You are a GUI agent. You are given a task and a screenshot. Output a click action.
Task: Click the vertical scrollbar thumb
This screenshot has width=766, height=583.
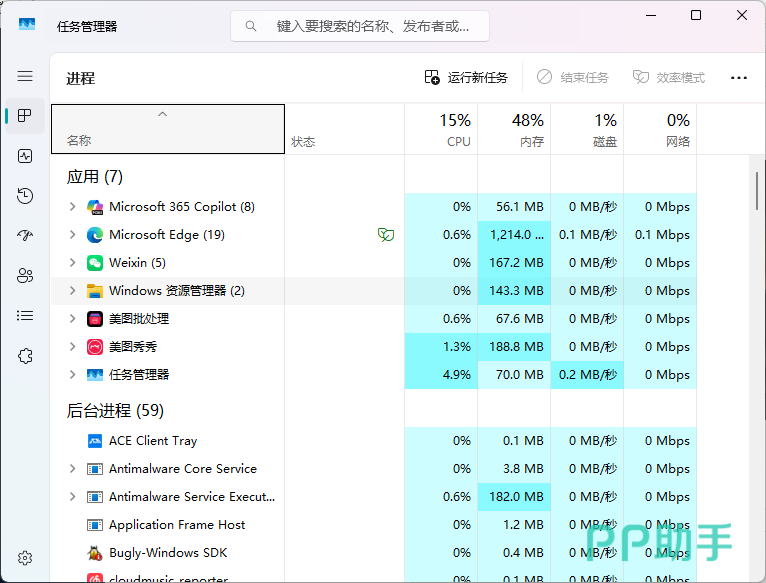tap(757, 191)
